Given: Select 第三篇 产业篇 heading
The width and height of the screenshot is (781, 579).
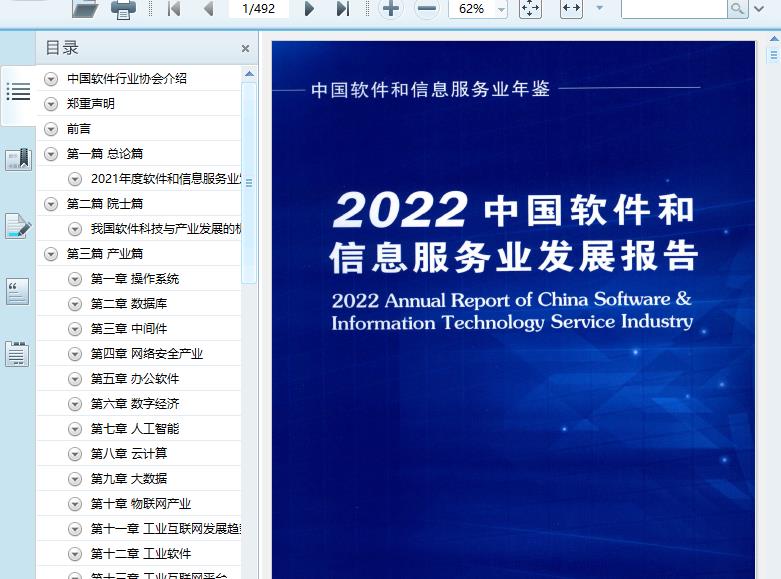Looking at the screenshot, I should point(105,254).
